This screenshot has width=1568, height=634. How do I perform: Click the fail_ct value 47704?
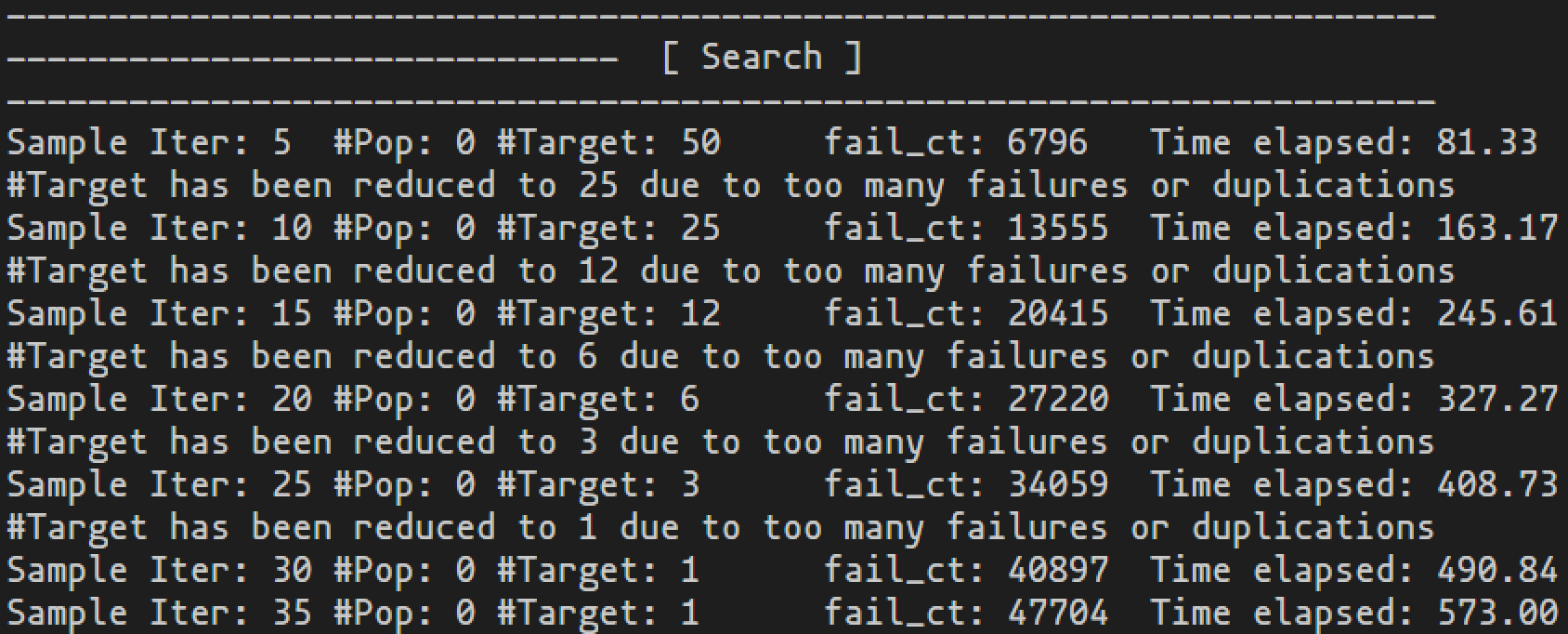click(x=1058, y=613)
